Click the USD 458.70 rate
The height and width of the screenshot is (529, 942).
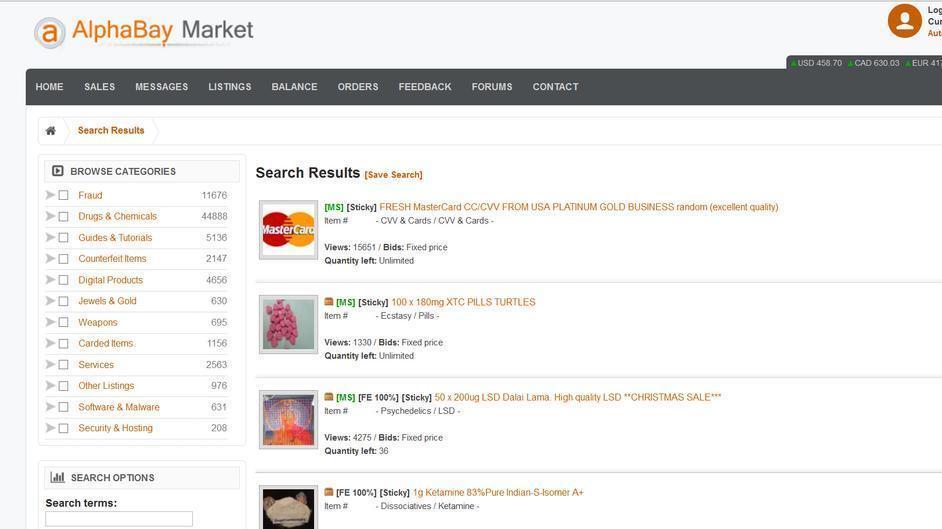(x=819, y=63)
